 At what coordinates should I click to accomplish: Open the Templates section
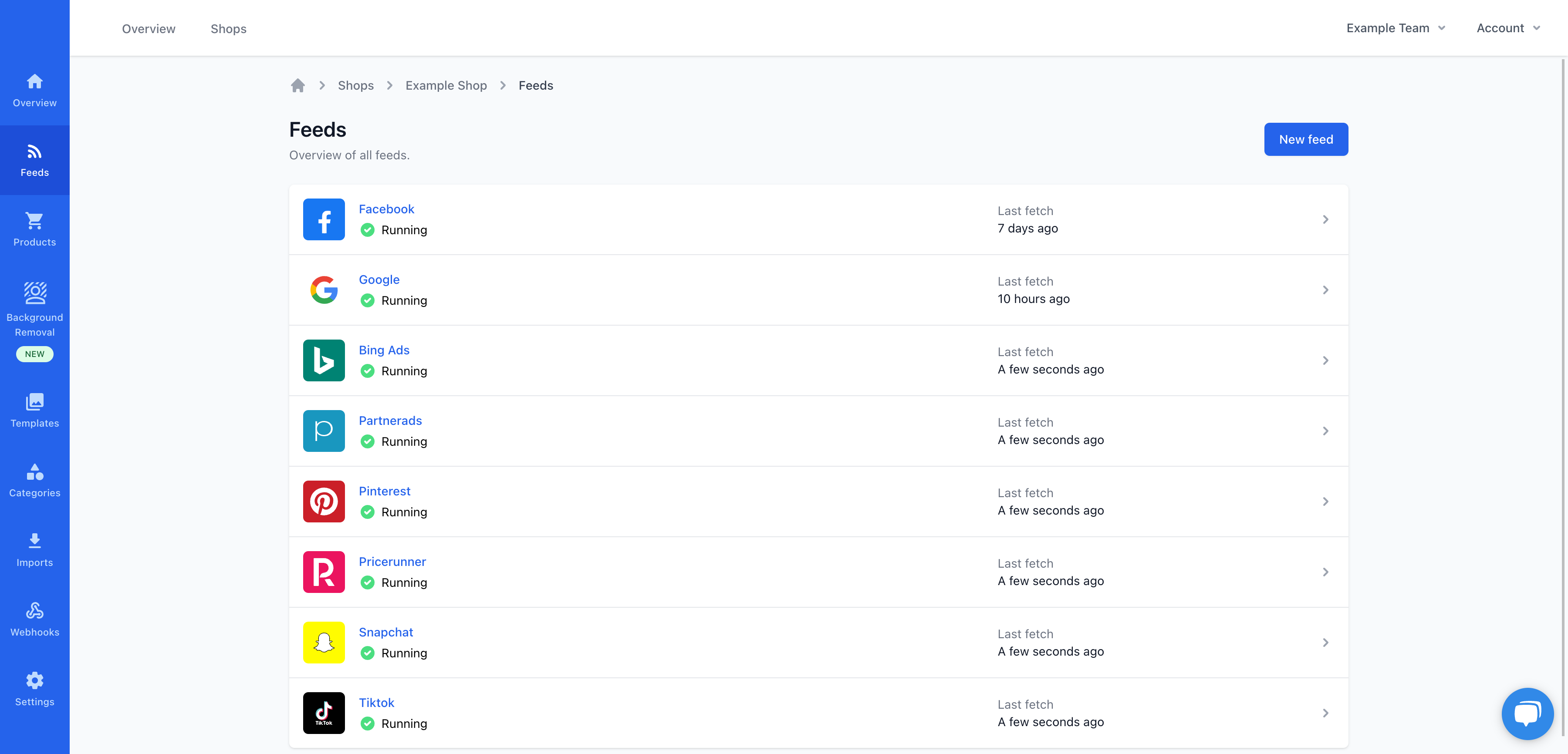(34, 410)
